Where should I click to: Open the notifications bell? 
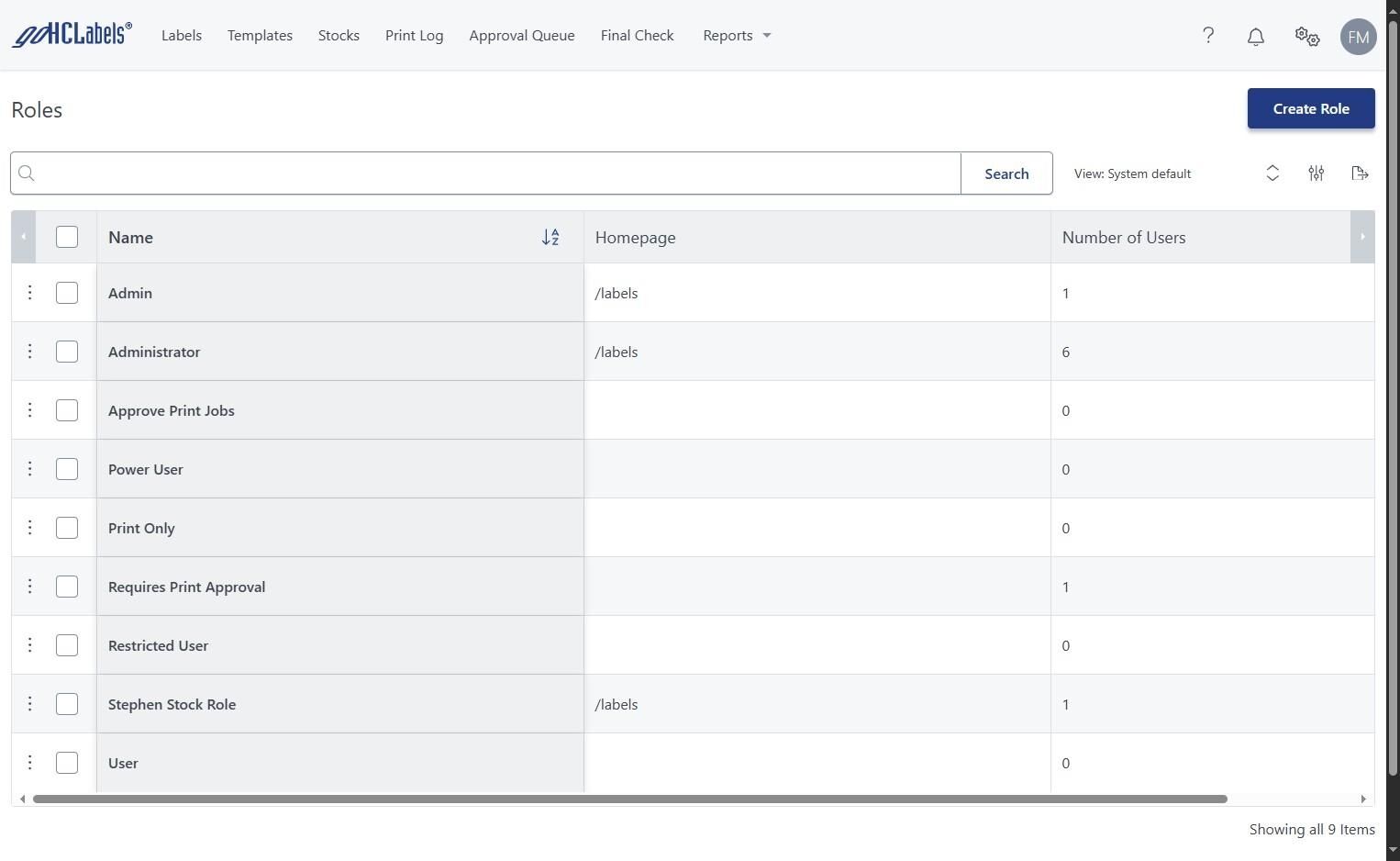click(x=1256, y=37)
